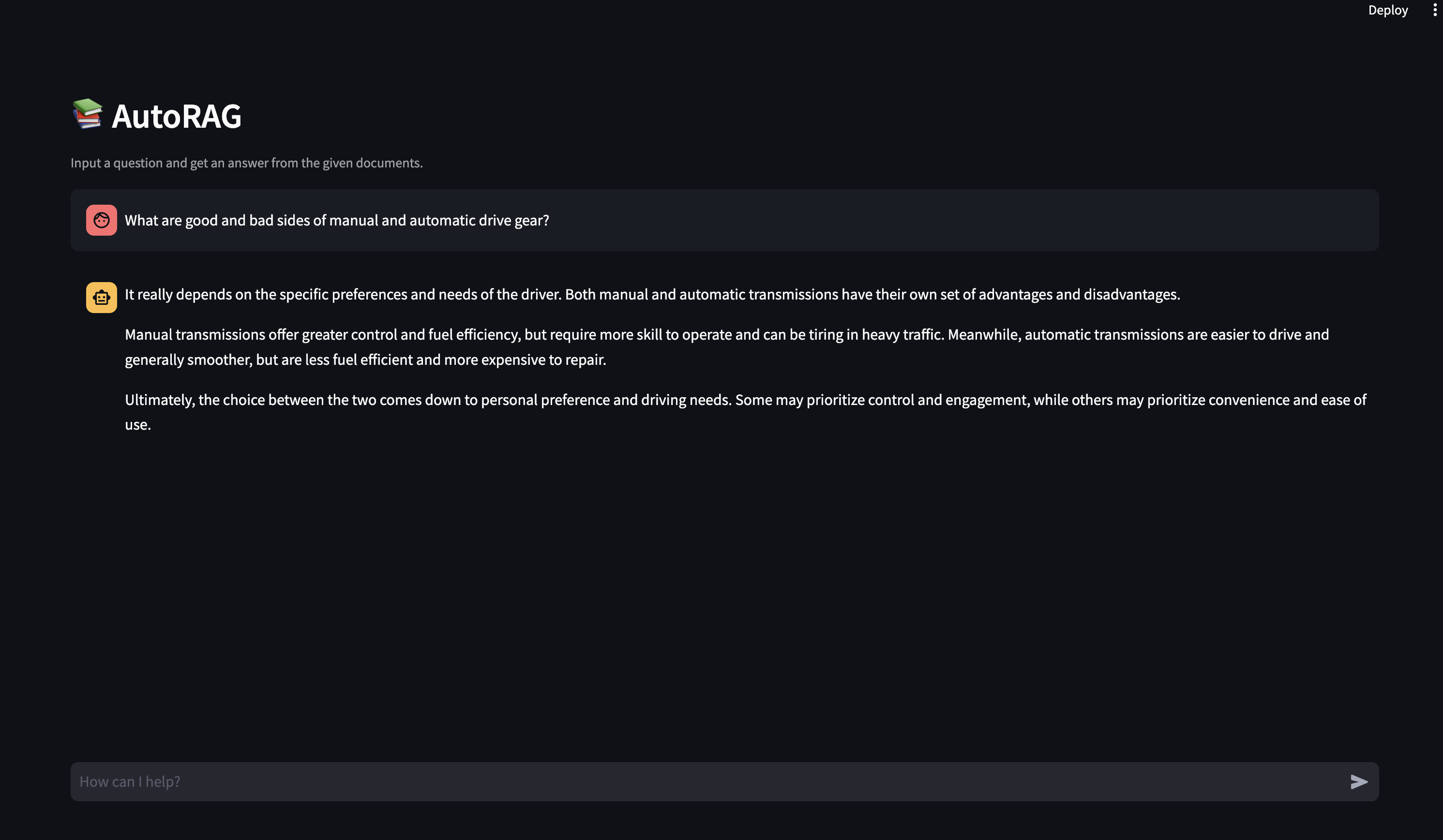Click the send arrow icon

(1358, 781)
